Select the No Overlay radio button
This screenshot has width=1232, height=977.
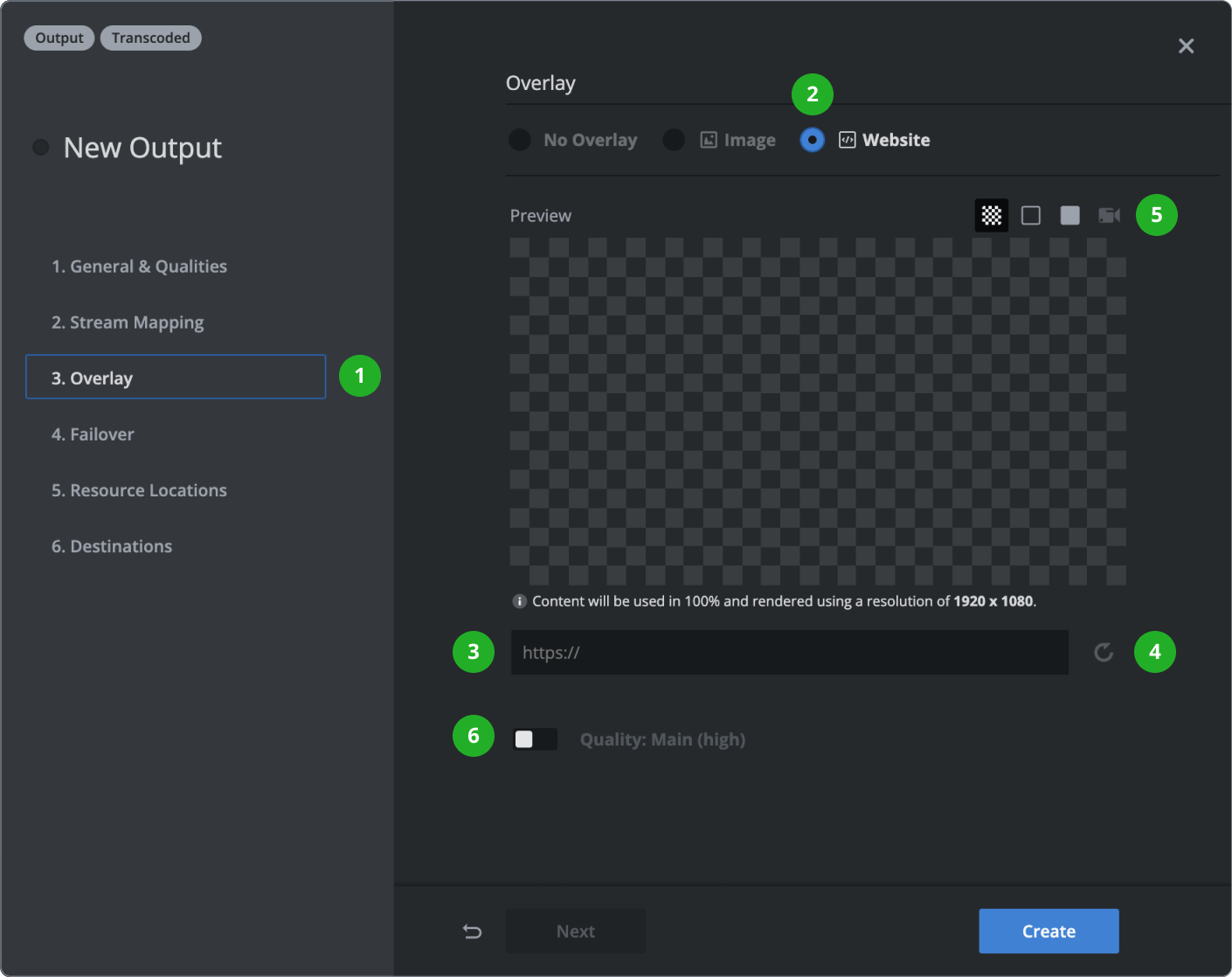pyautogui.click(x=520, y=139)
